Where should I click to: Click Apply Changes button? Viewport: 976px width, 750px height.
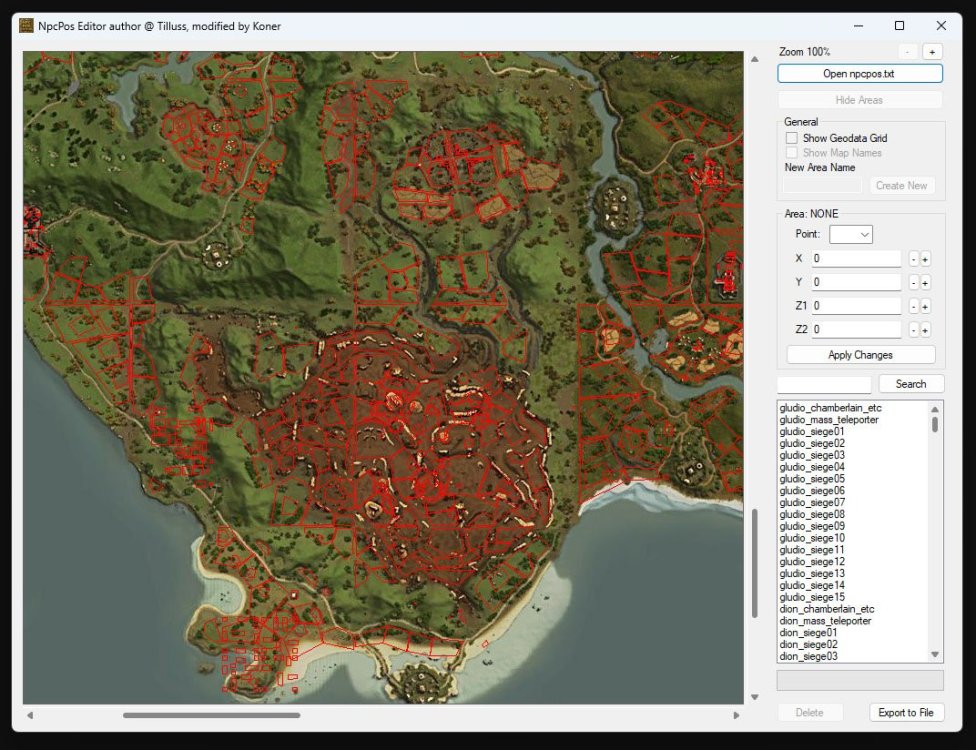coord(861,355)
